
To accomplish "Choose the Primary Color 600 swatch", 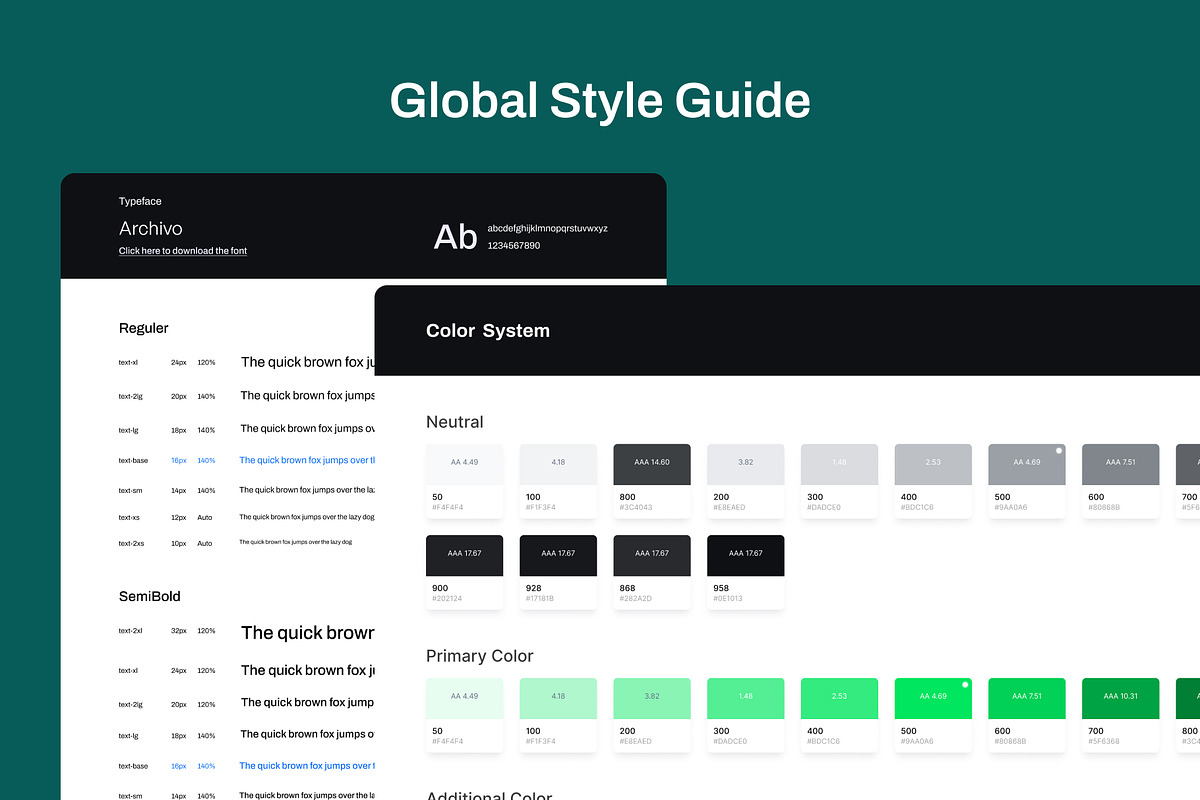I will (x=1027, y=715).
